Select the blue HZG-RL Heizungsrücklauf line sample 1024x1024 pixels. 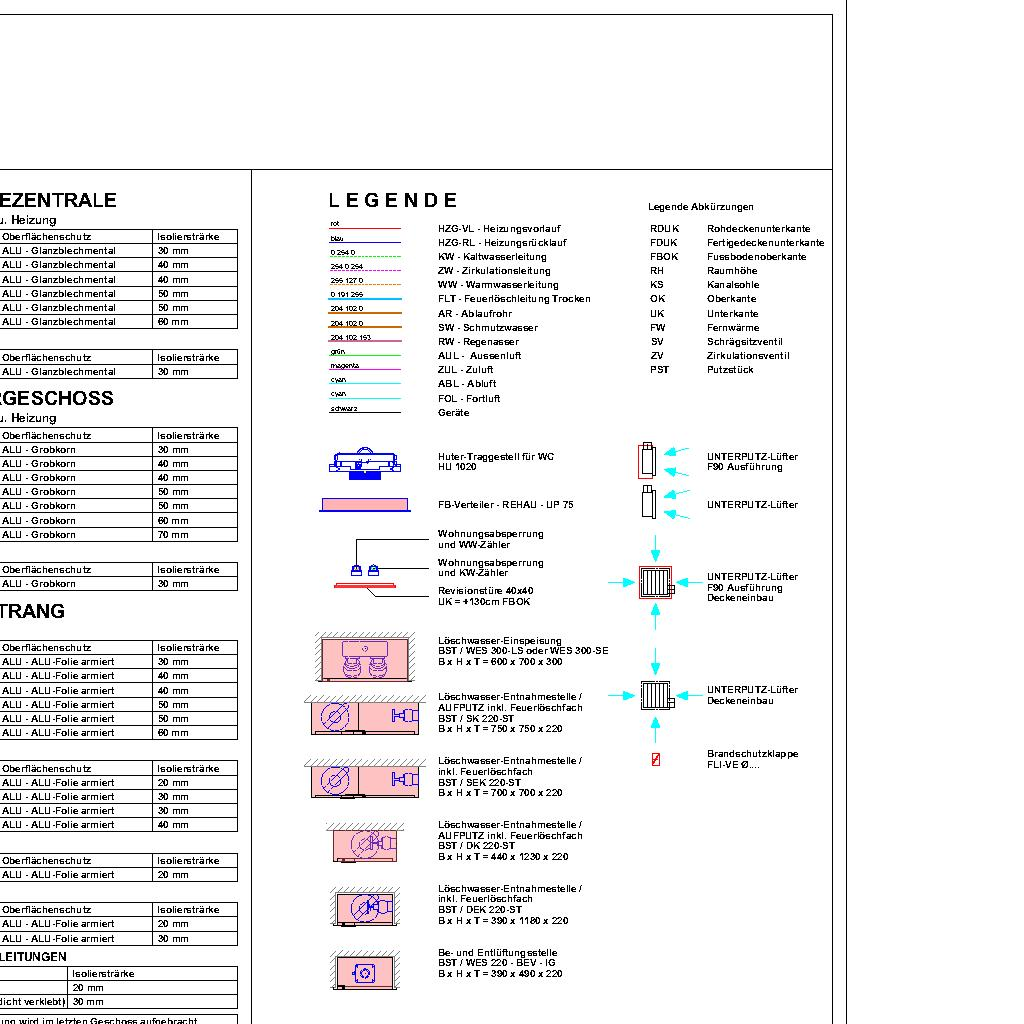point(365,243)
